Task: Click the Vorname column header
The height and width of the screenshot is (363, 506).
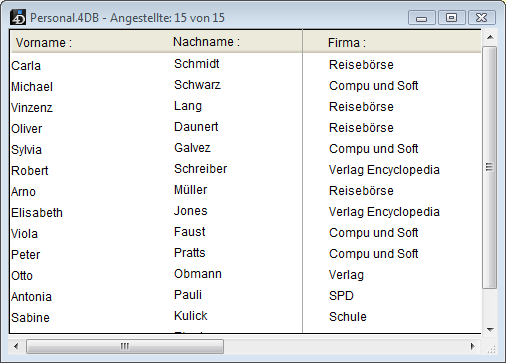Action: (44, 43)
